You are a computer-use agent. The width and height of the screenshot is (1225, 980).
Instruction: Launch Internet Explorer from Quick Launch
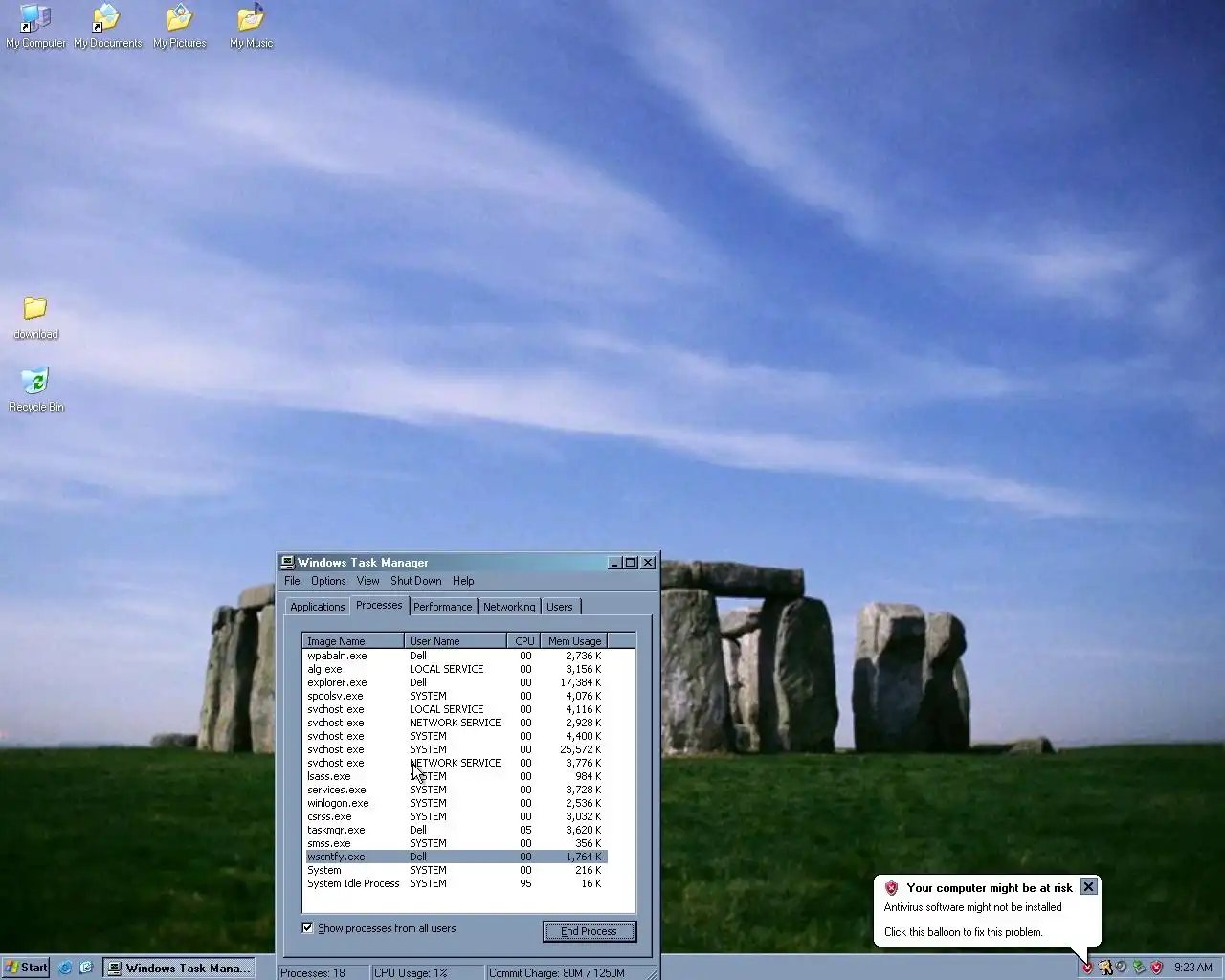click(x=65, y=968)
